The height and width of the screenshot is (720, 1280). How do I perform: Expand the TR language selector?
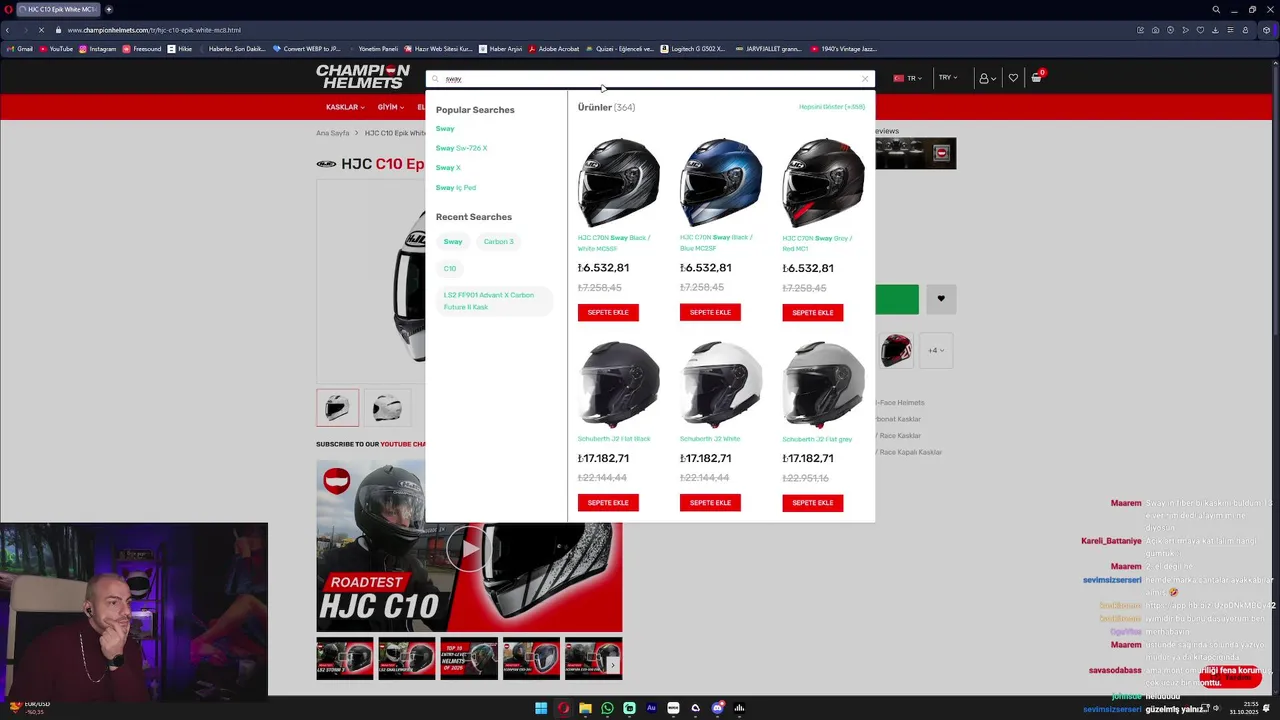(910, 78)
